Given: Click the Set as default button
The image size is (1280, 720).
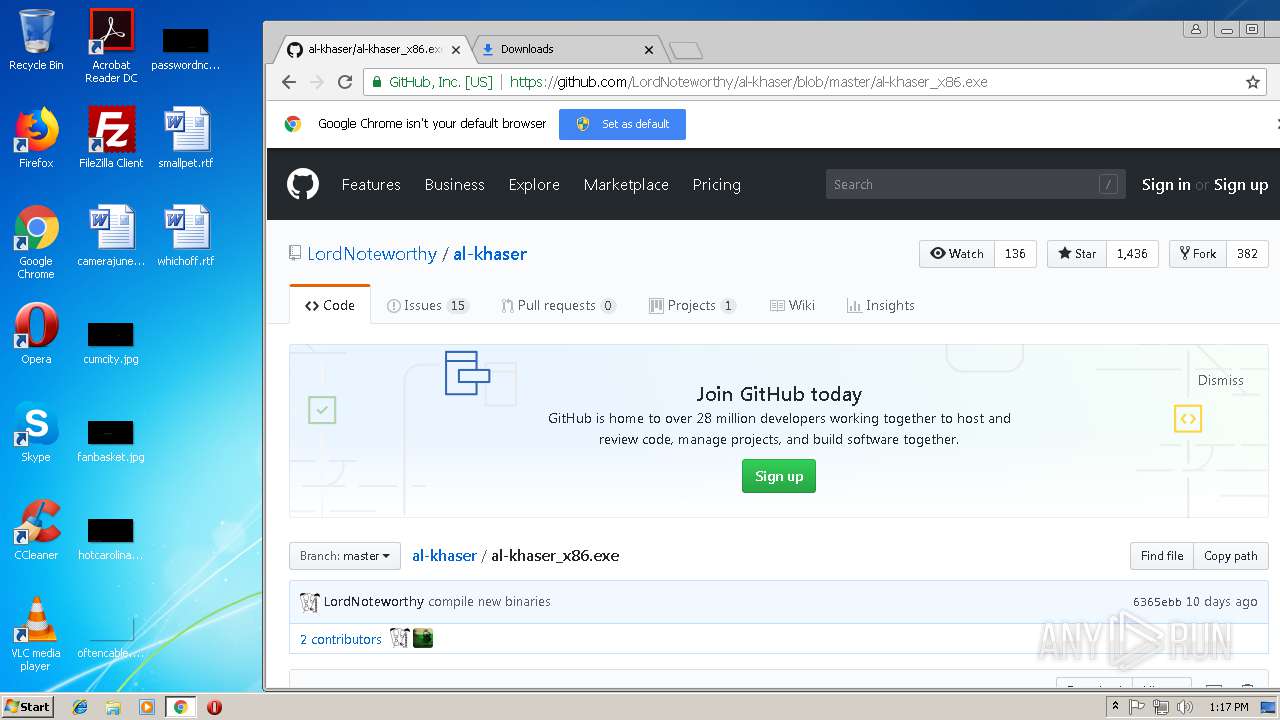Looking at the screenshot, I should [x=622, y=124].
